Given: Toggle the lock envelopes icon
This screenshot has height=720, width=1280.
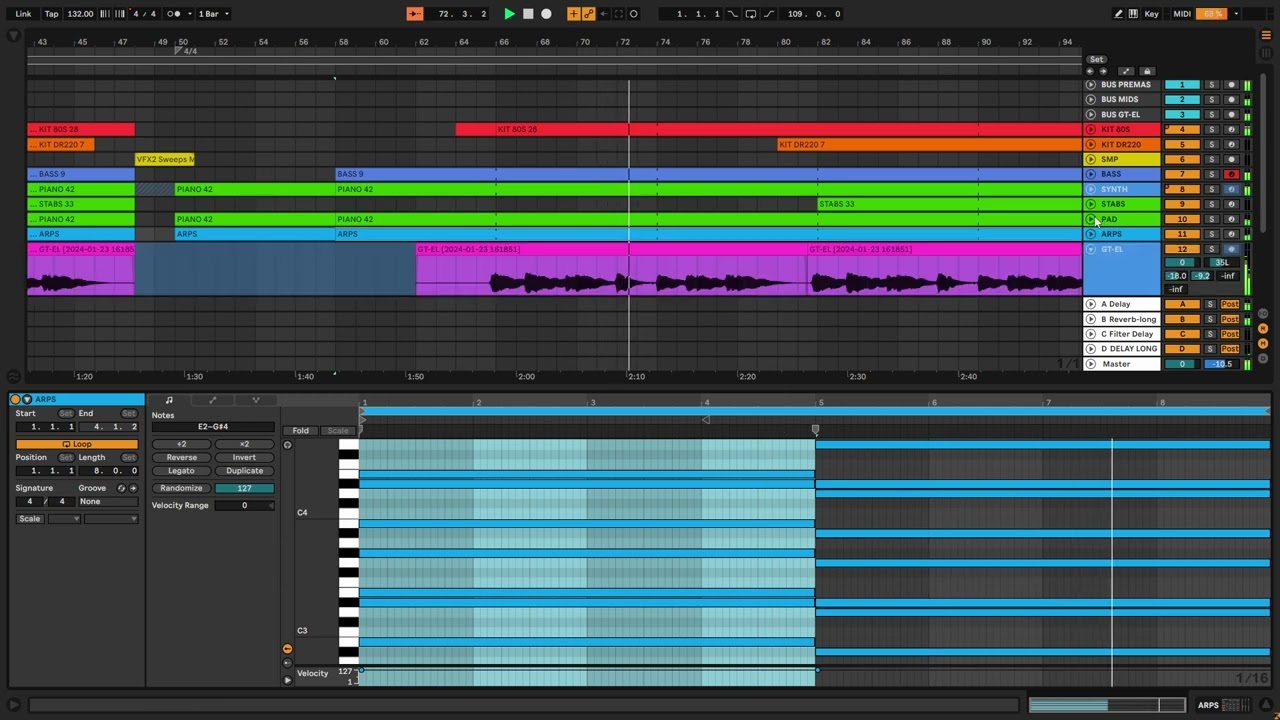Looking at the screenshot, I should (1147, 71).
